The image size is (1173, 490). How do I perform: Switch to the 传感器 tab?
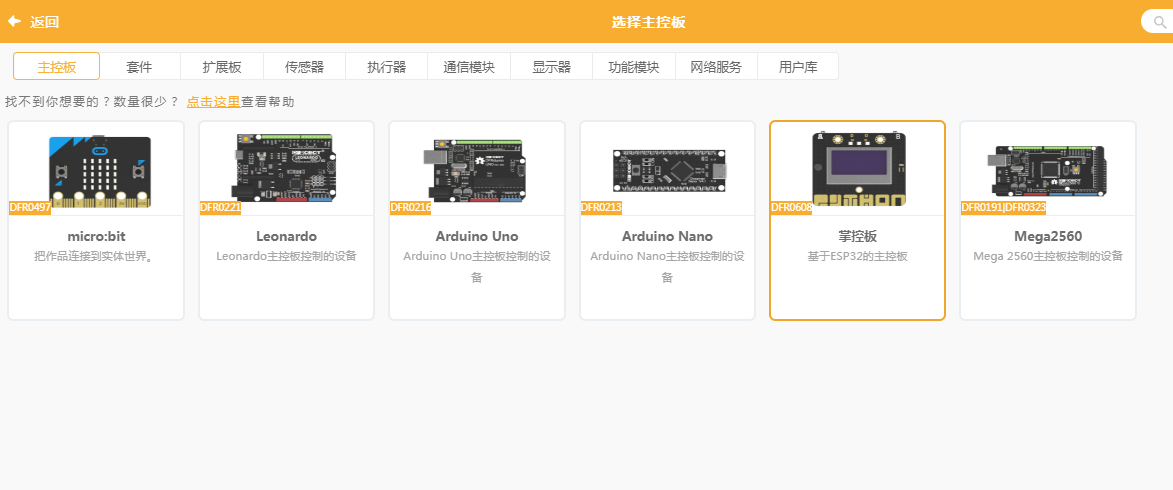[x=304, y=67]
